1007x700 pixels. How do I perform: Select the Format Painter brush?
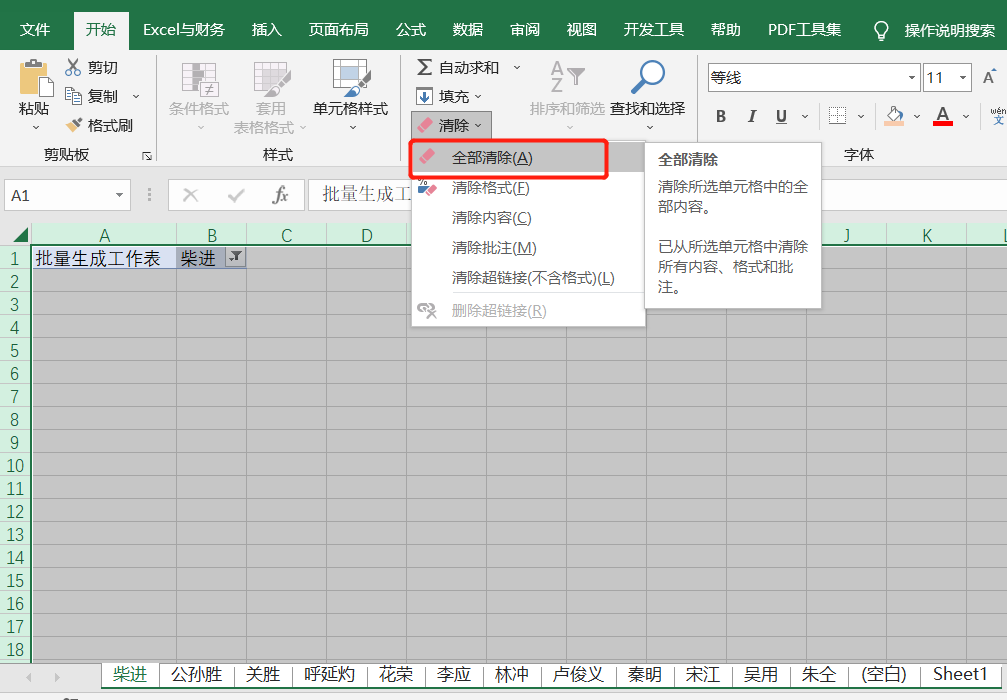coord(74,125)
